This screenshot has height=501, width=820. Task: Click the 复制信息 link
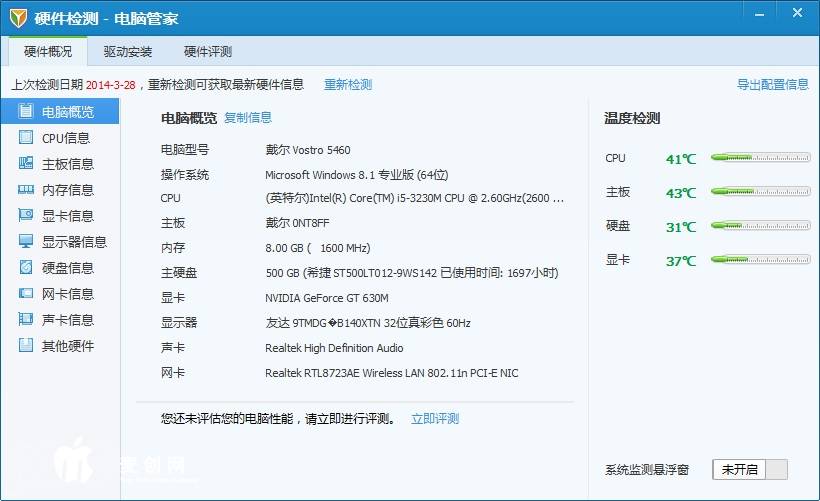click(248, 118)
